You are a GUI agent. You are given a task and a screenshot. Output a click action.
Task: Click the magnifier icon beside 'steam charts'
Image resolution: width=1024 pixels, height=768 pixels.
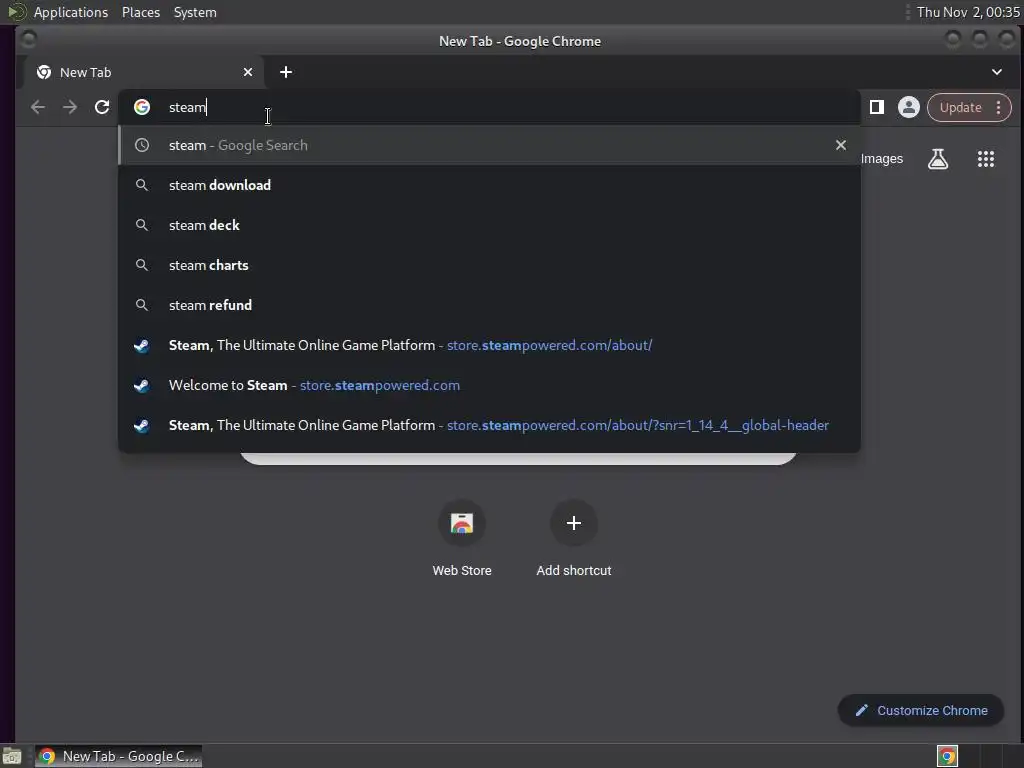[x=142, y=265]
